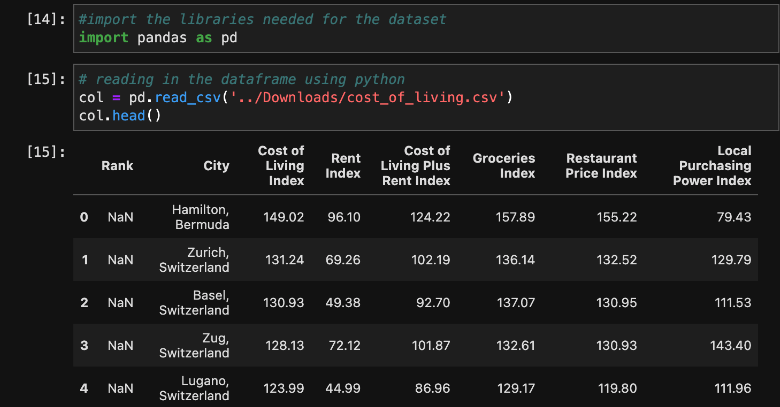Click the Restaurant Price Index header
The image size is (780, 407).
601,166
